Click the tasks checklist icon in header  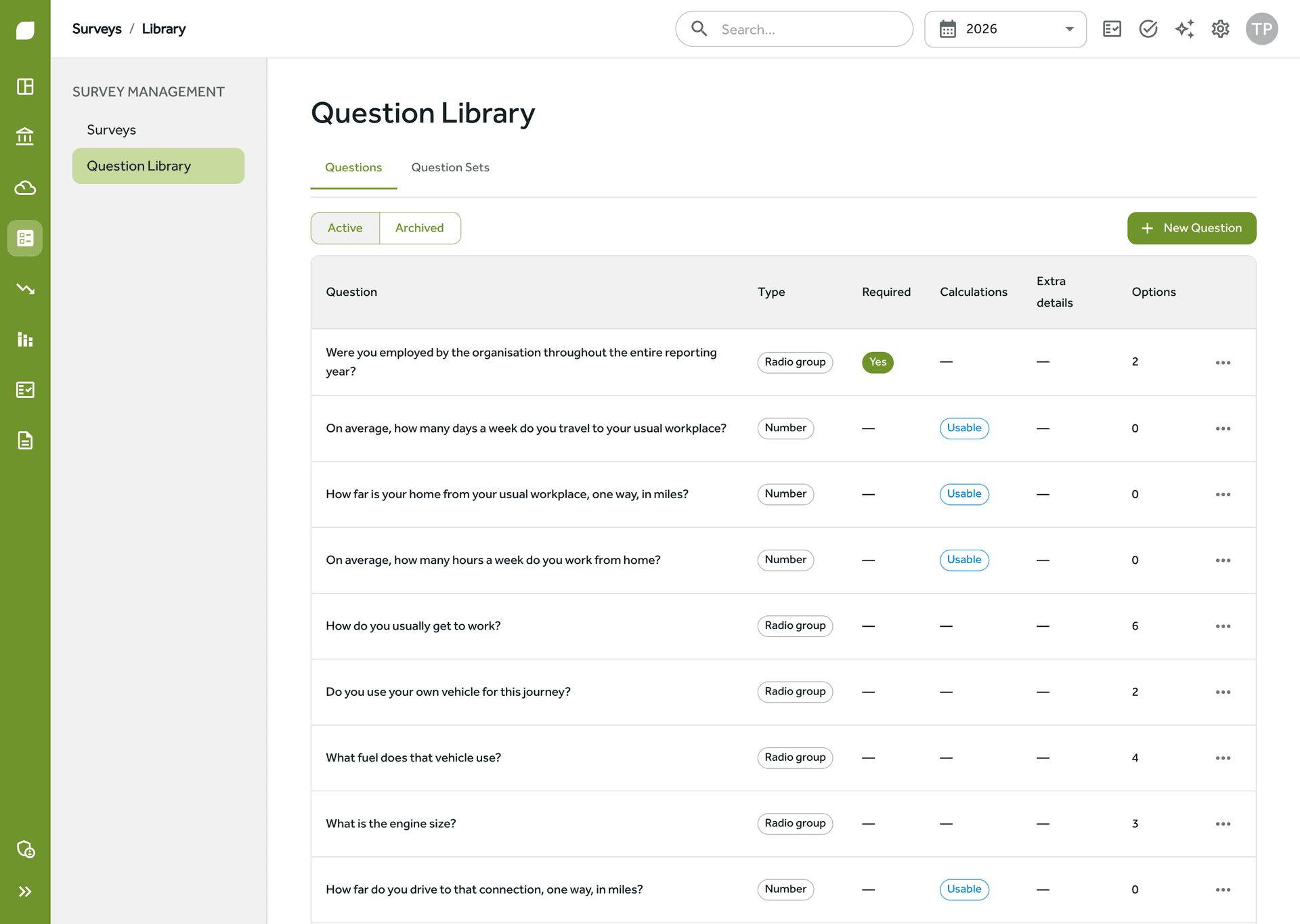pos(1112,29)
